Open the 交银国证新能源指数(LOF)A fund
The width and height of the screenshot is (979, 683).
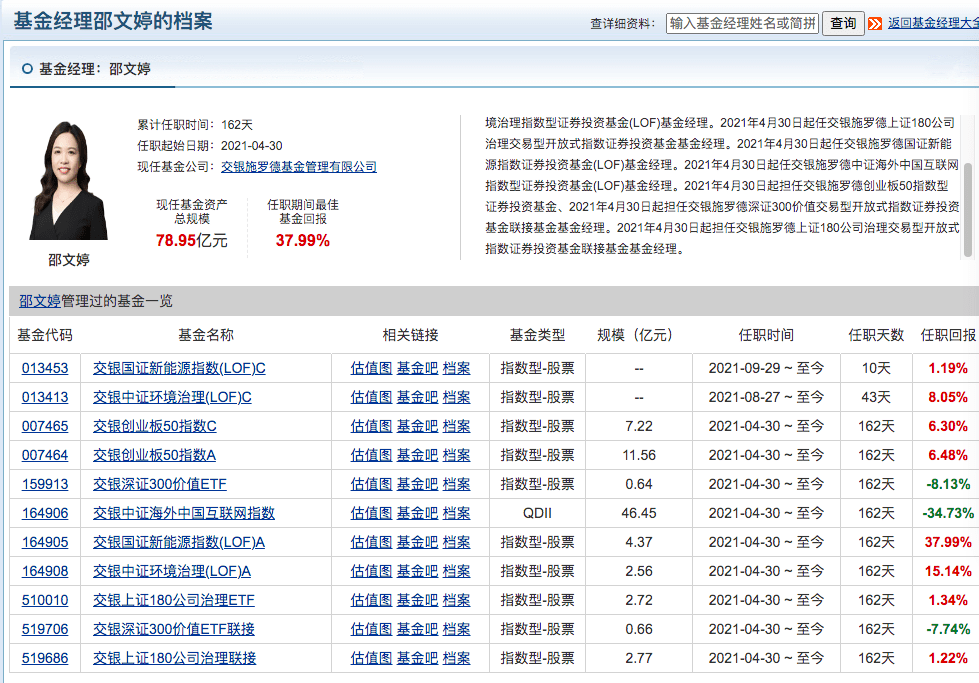179,543
